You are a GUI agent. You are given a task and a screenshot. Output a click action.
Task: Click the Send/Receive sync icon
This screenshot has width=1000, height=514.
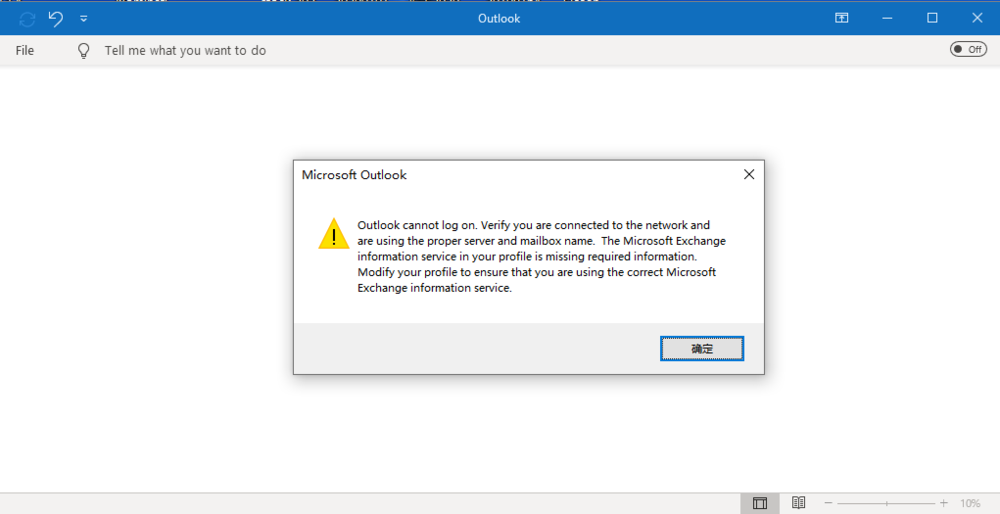click(x=27, y=18)
